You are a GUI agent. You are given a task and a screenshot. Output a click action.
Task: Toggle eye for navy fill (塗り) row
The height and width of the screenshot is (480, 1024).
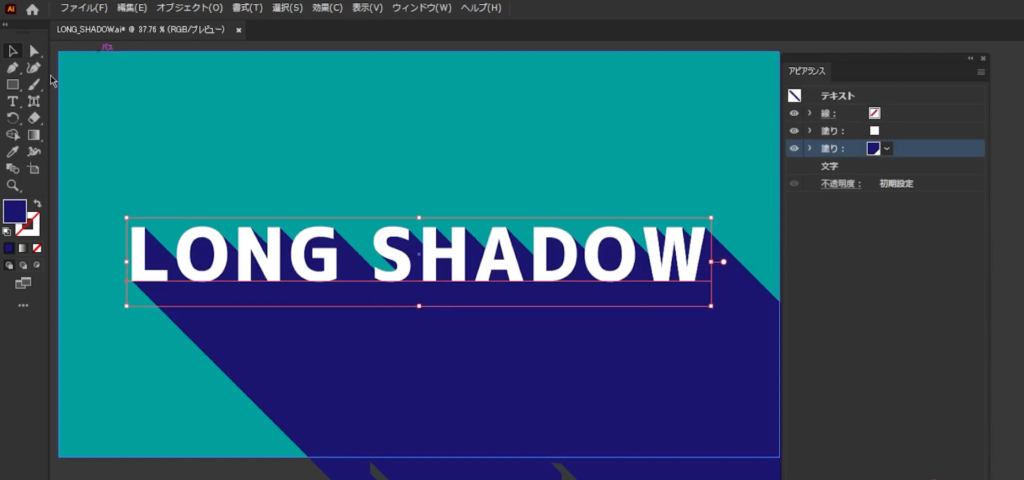tap(794, 148)
